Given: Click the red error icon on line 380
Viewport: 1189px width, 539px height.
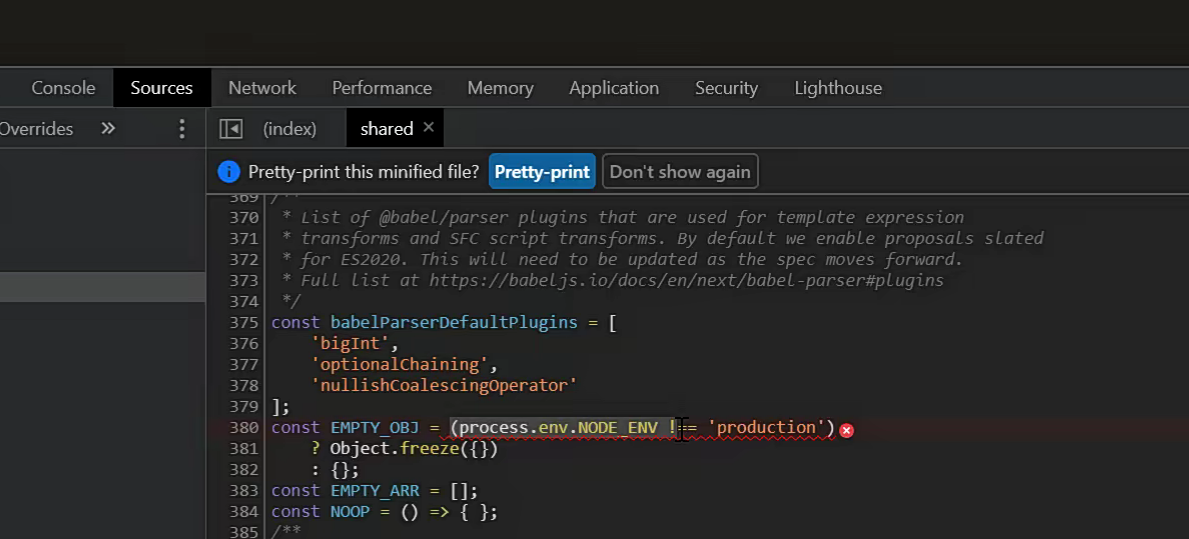Looking at the screenshot, I should coord(846,430).
